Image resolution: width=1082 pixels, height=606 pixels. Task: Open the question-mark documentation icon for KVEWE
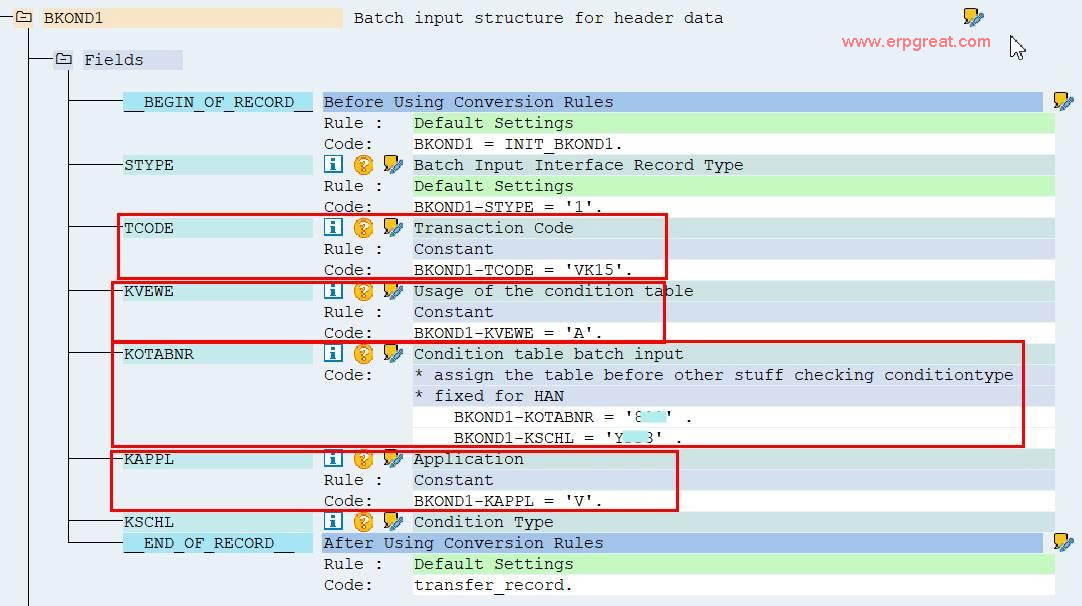[363, 291]
